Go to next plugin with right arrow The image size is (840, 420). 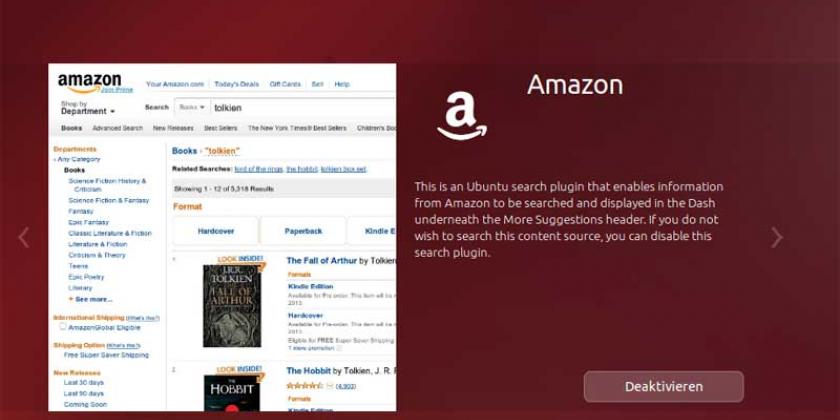point(777,237)
